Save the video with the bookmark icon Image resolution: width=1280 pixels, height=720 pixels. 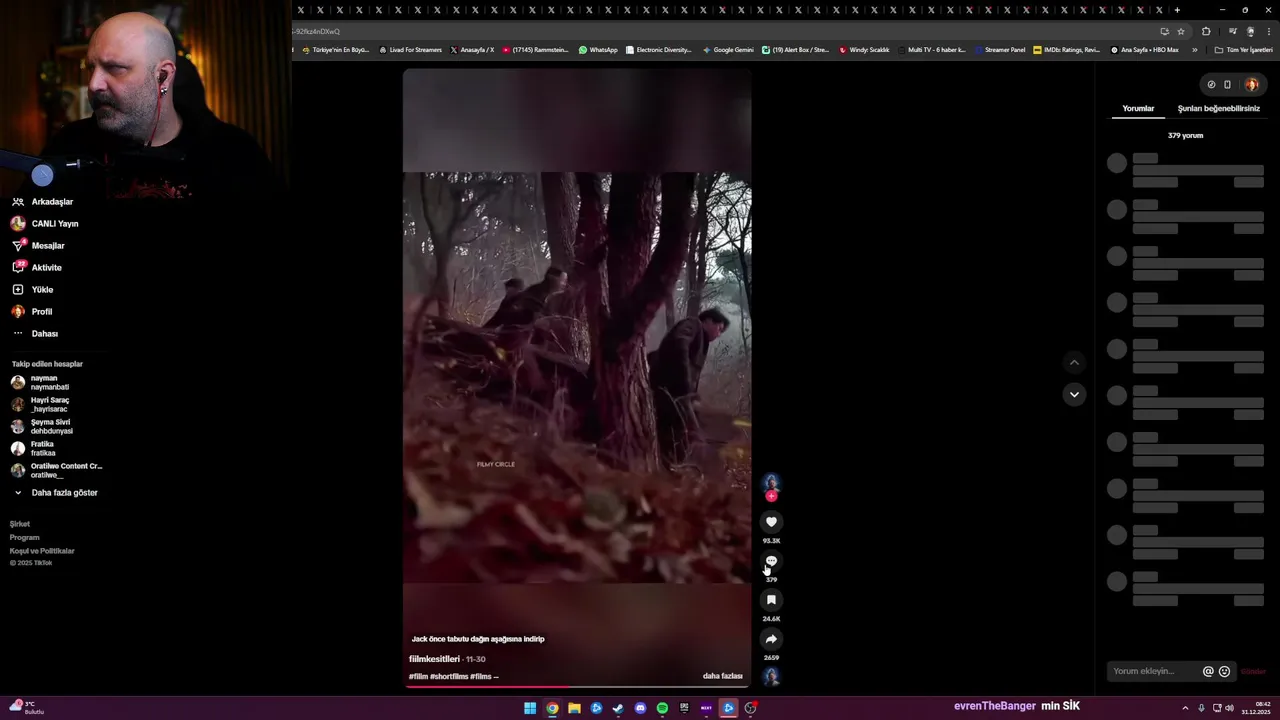click(x=771, y=600)
